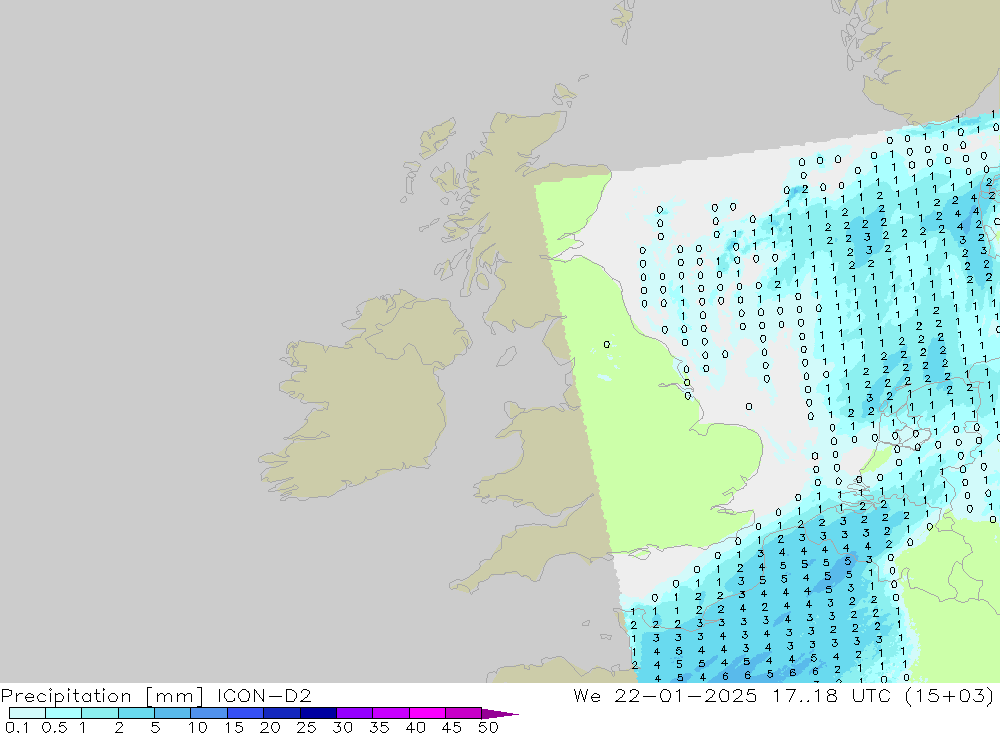Click the 0.1–0.5 mm palest legend swatch
1000x733 pixels.
(27, 713)
